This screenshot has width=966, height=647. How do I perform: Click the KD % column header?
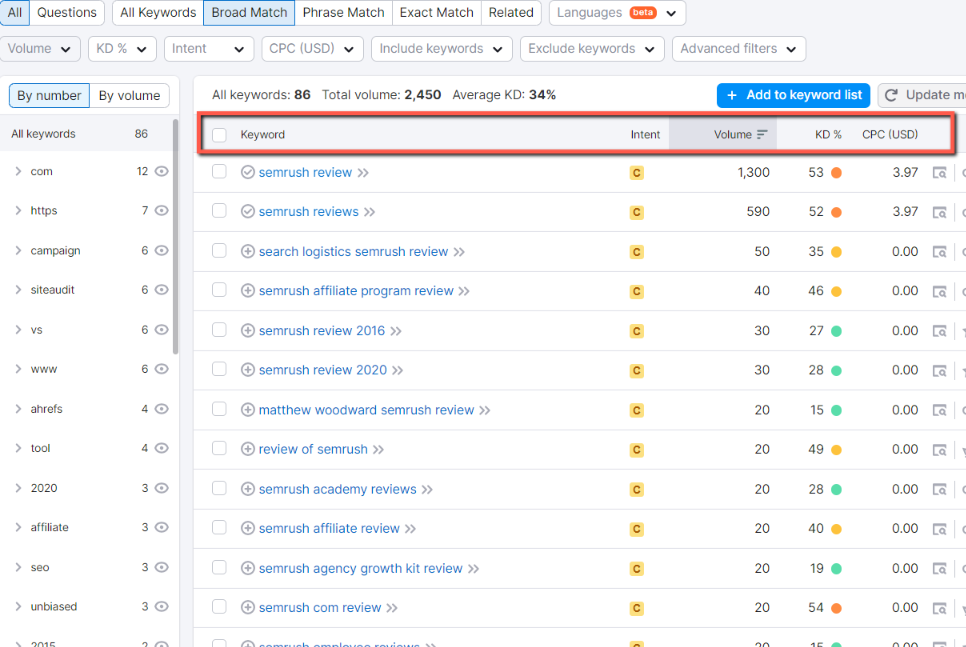828,134
